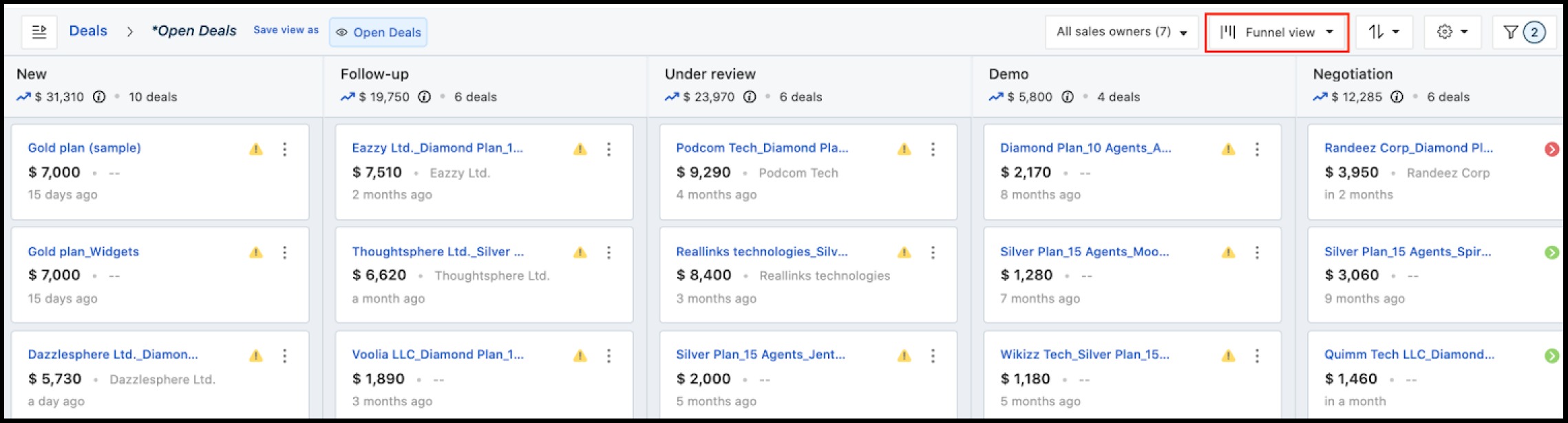Open the All sales owners (7) dropdown

(x=1121, y=32)
